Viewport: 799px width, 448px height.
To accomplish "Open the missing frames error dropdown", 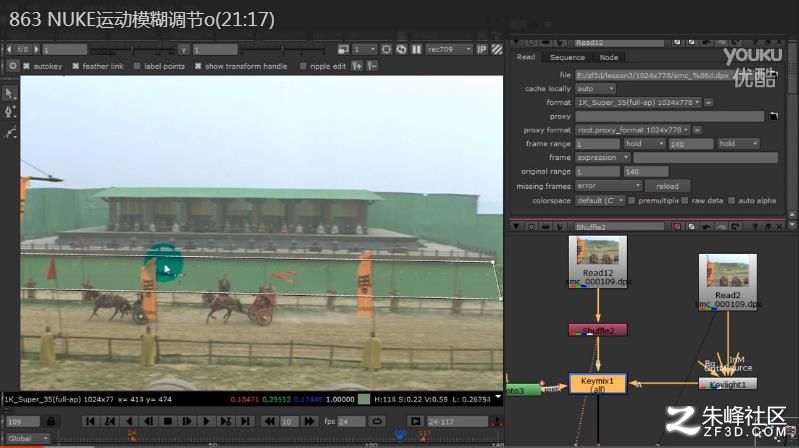I will click(x=608, y=186).
